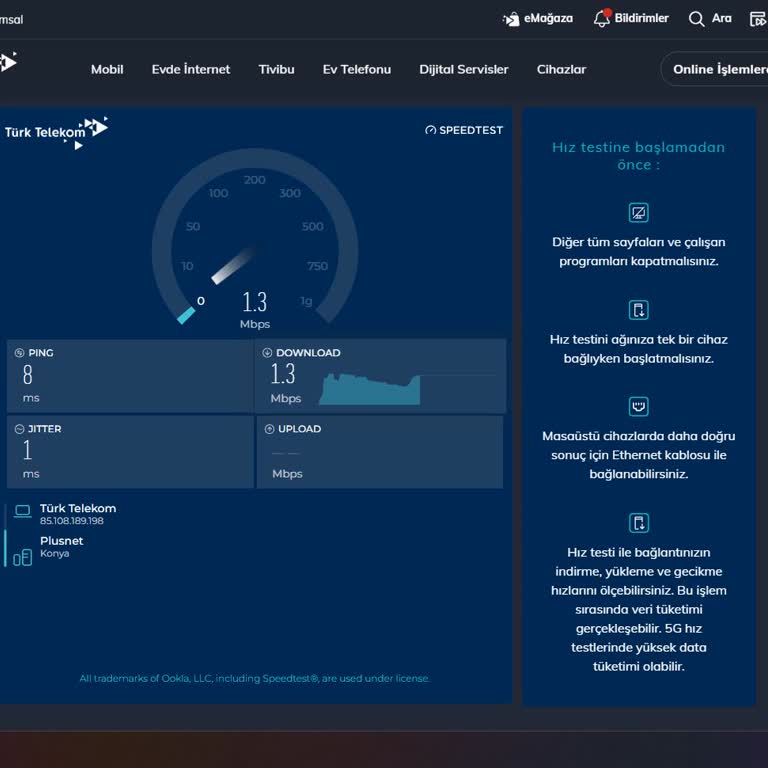
Task: Click the eMağaza shopping icon
Action: (x=511, y=19)
